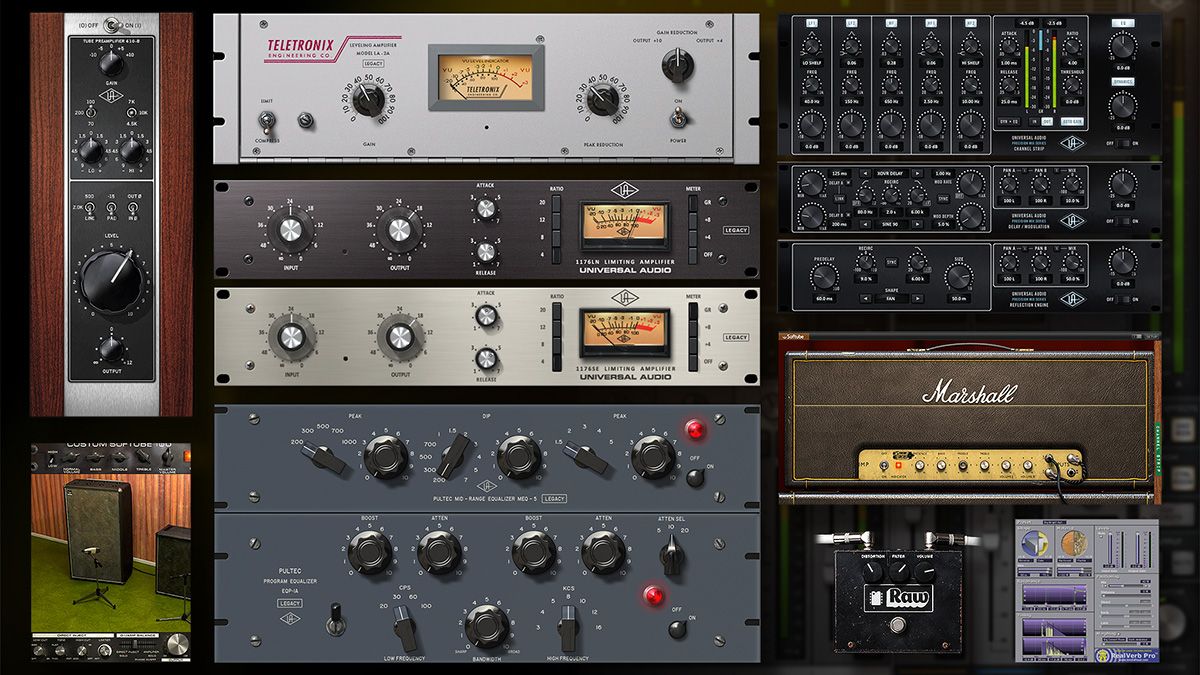Select ratio 12 on the 1176SE
This screenshot has height=675, width=1200.
[x=557, y=330]
